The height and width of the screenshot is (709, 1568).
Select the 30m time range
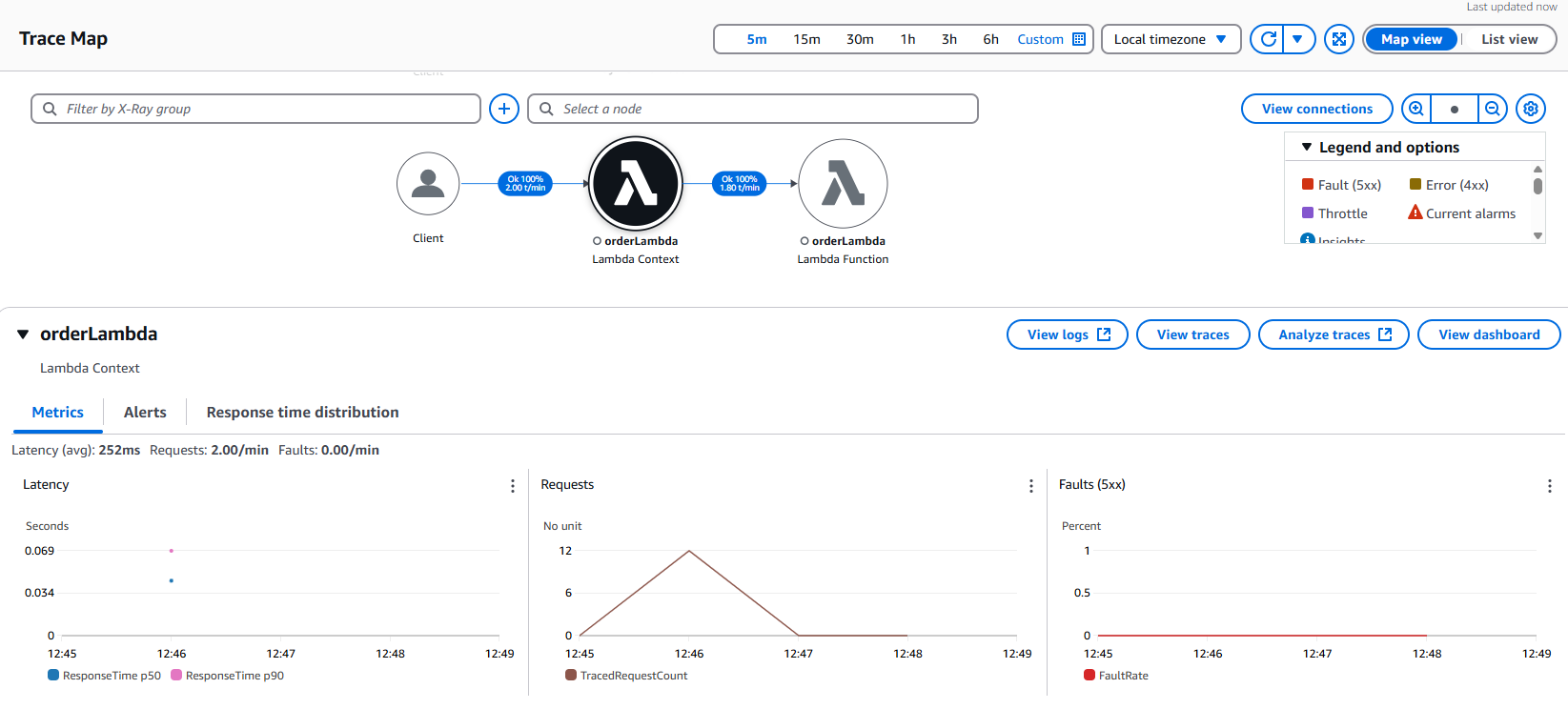tap(860, 39)
